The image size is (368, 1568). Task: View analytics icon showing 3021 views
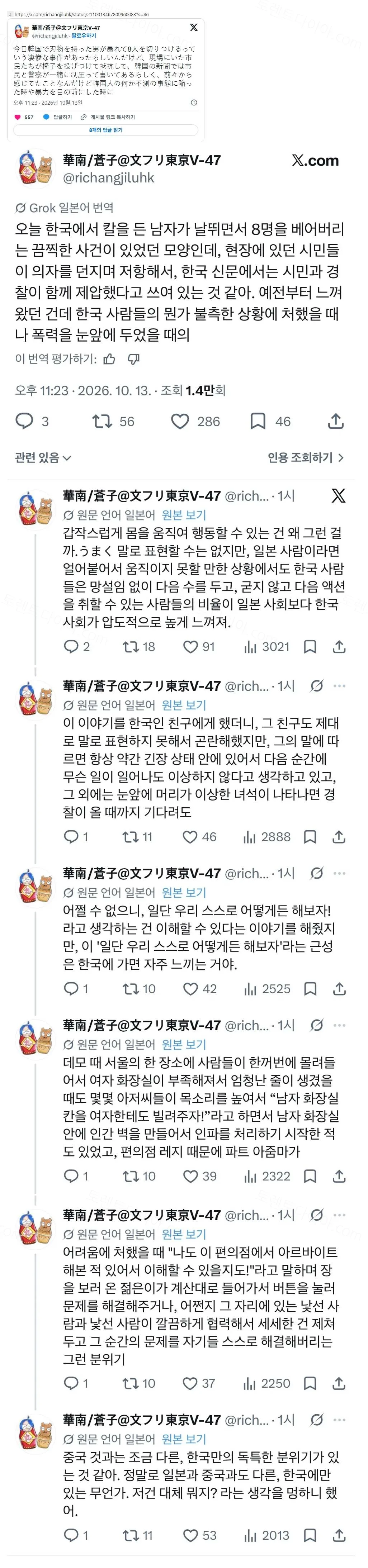250,646
